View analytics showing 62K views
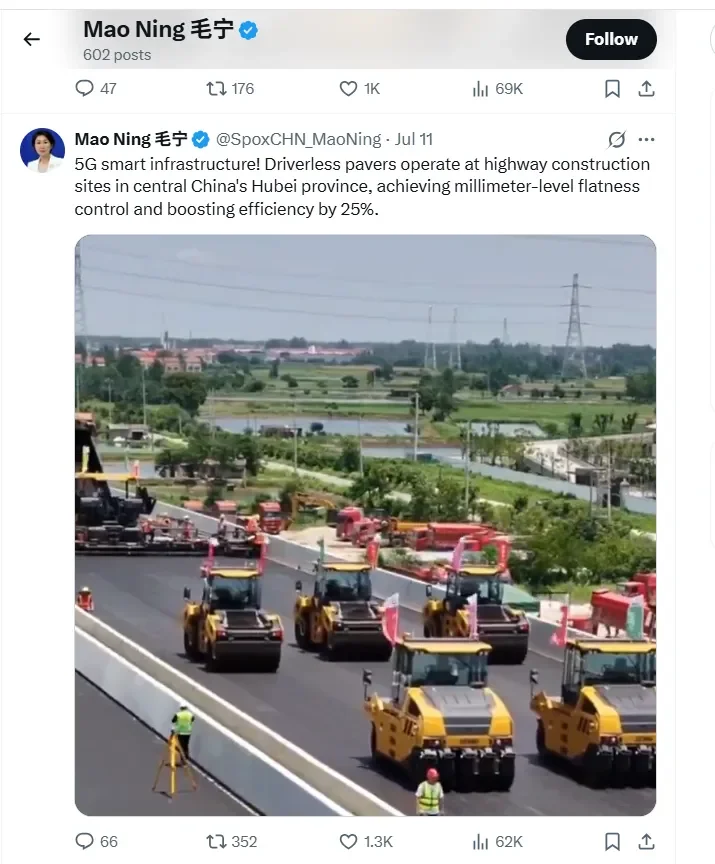The image size is (715, 864). [x=497, y=841]
